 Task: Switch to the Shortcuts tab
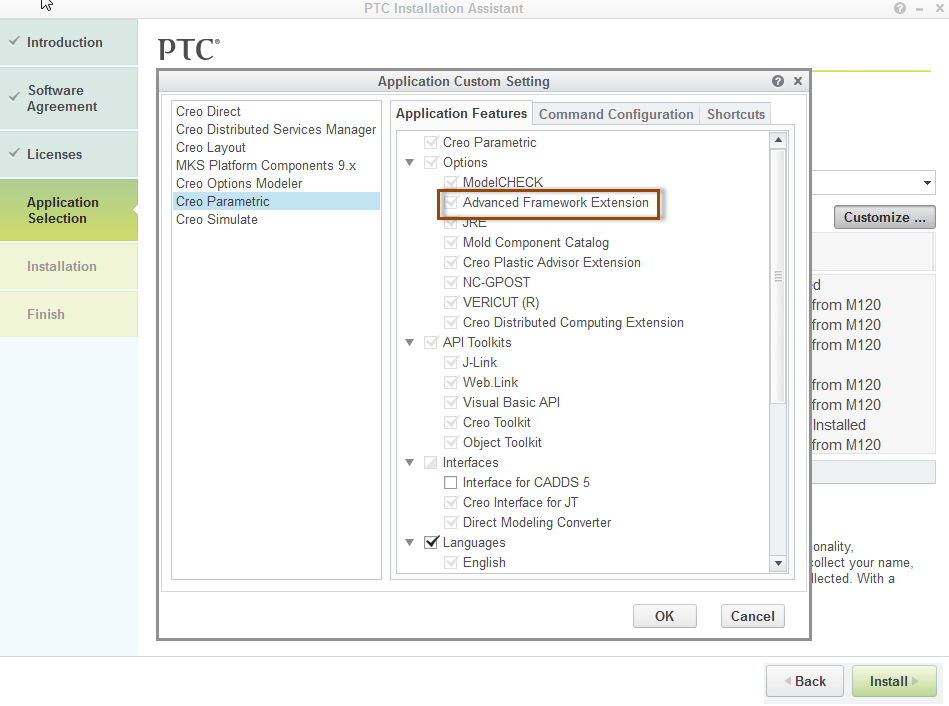click(736, 114)
